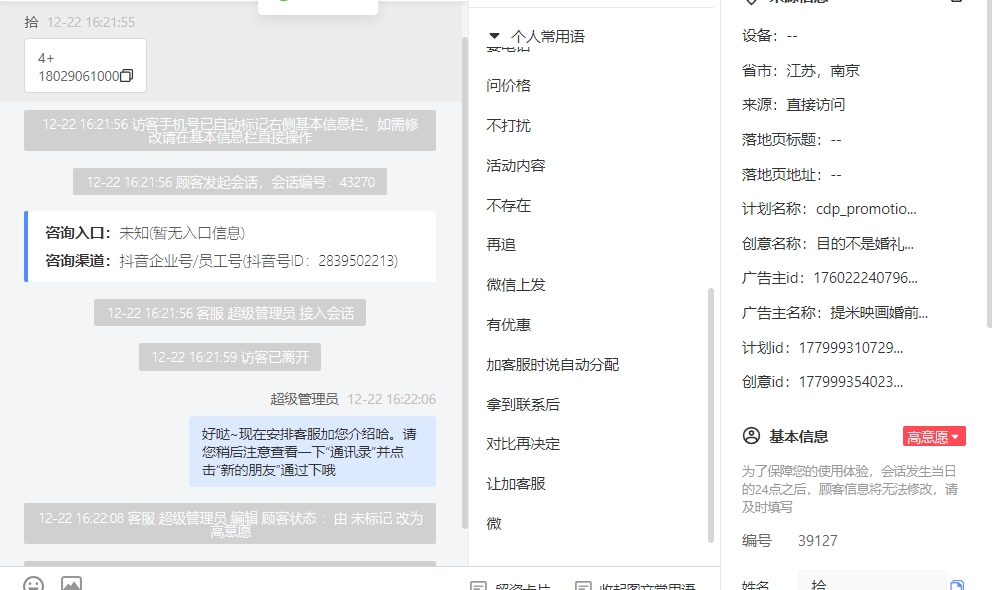The image size is (992, 590).
Task: Click the 计划名称 cdp_promotio... value
Action: tap(866, 209)
